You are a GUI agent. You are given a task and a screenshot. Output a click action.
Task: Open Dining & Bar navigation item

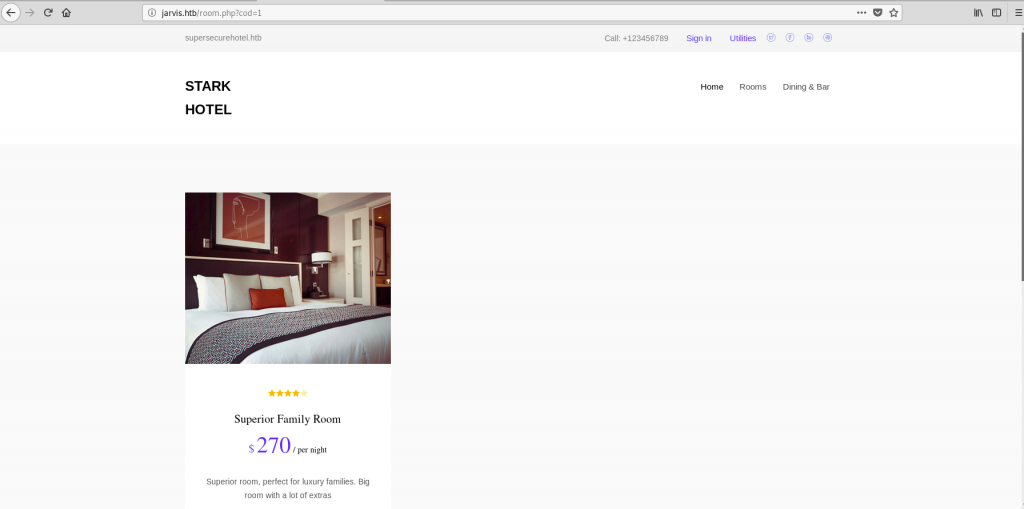pos(806,87)
